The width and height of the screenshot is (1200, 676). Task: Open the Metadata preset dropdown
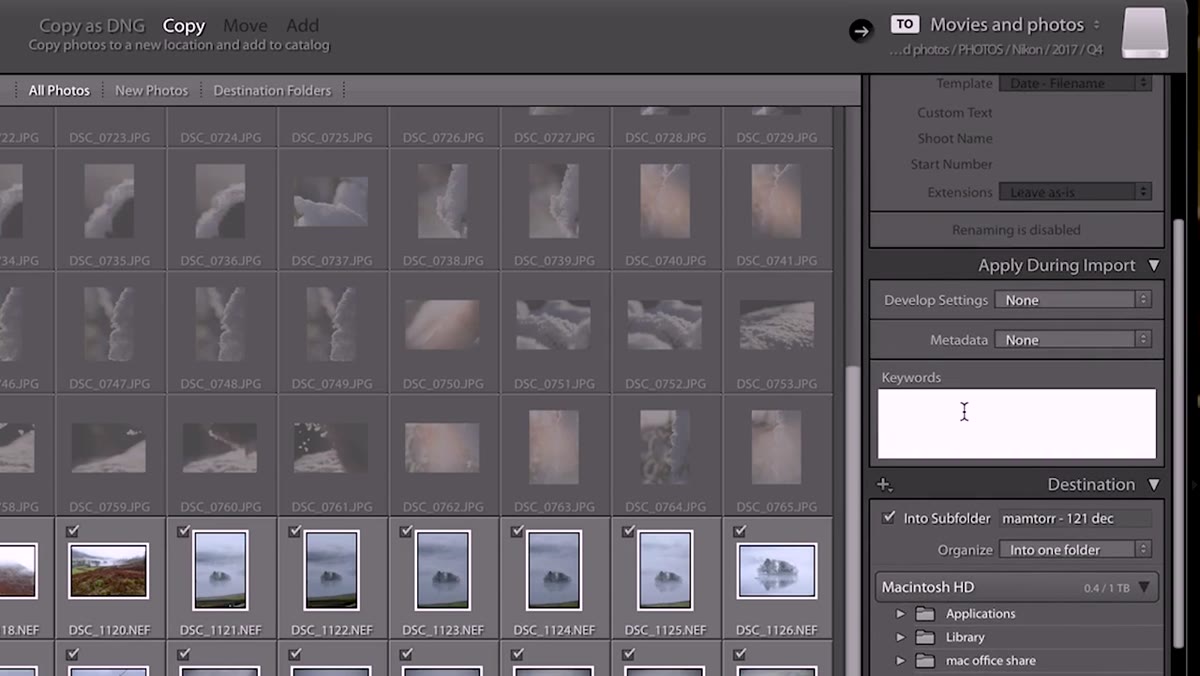1074,340
